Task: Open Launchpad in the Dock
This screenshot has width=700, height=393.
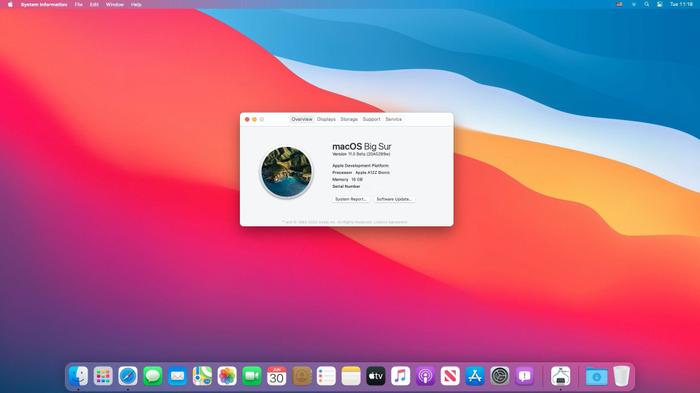Action: pos(103,376)
